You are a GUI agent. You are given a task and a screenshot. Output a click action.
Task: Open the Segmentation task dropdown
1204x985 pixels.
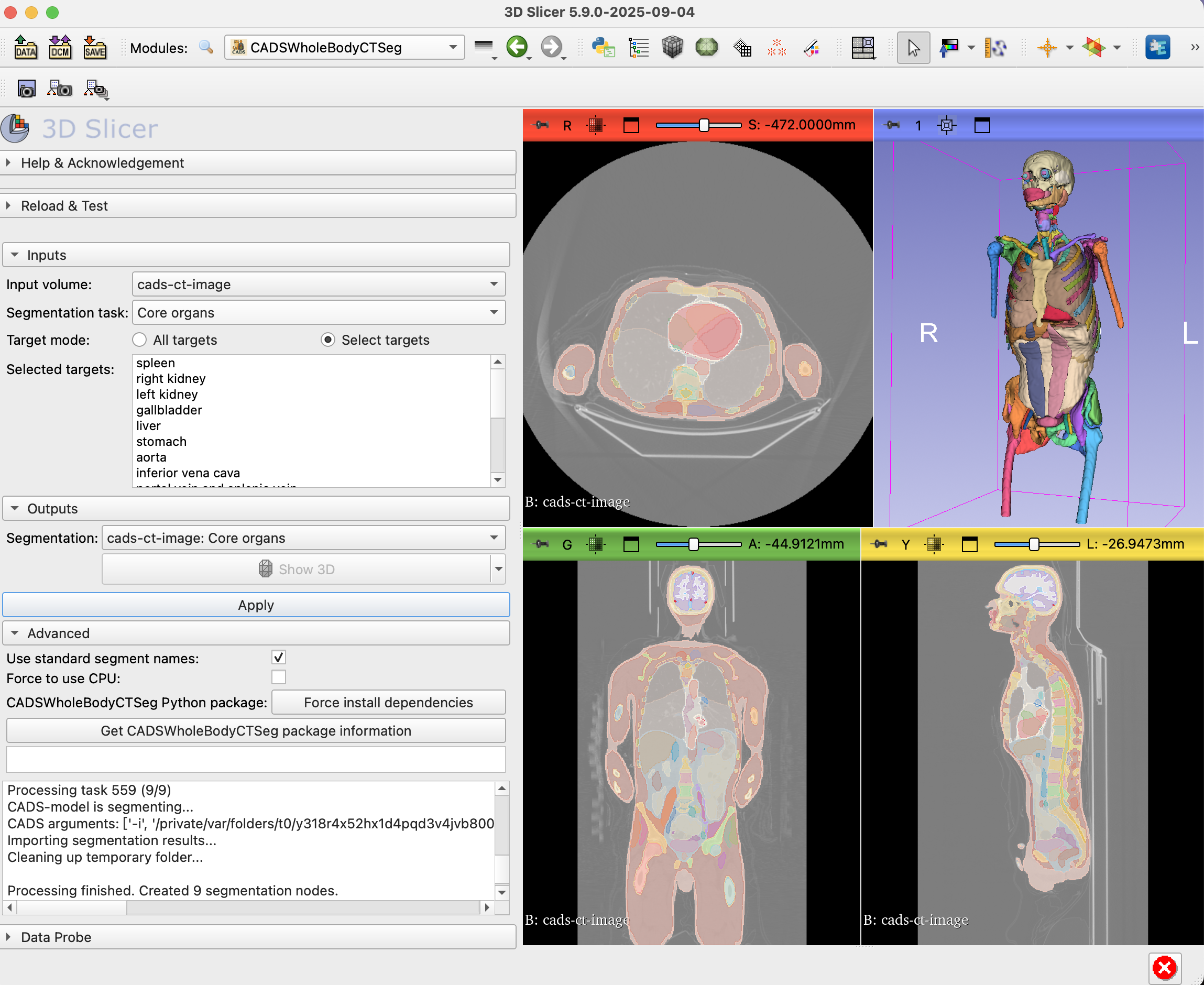point(319,313)
